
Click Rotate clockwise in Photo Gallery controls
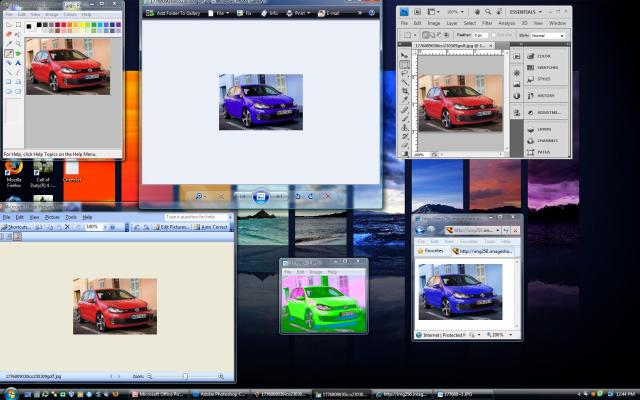[311, 196]
